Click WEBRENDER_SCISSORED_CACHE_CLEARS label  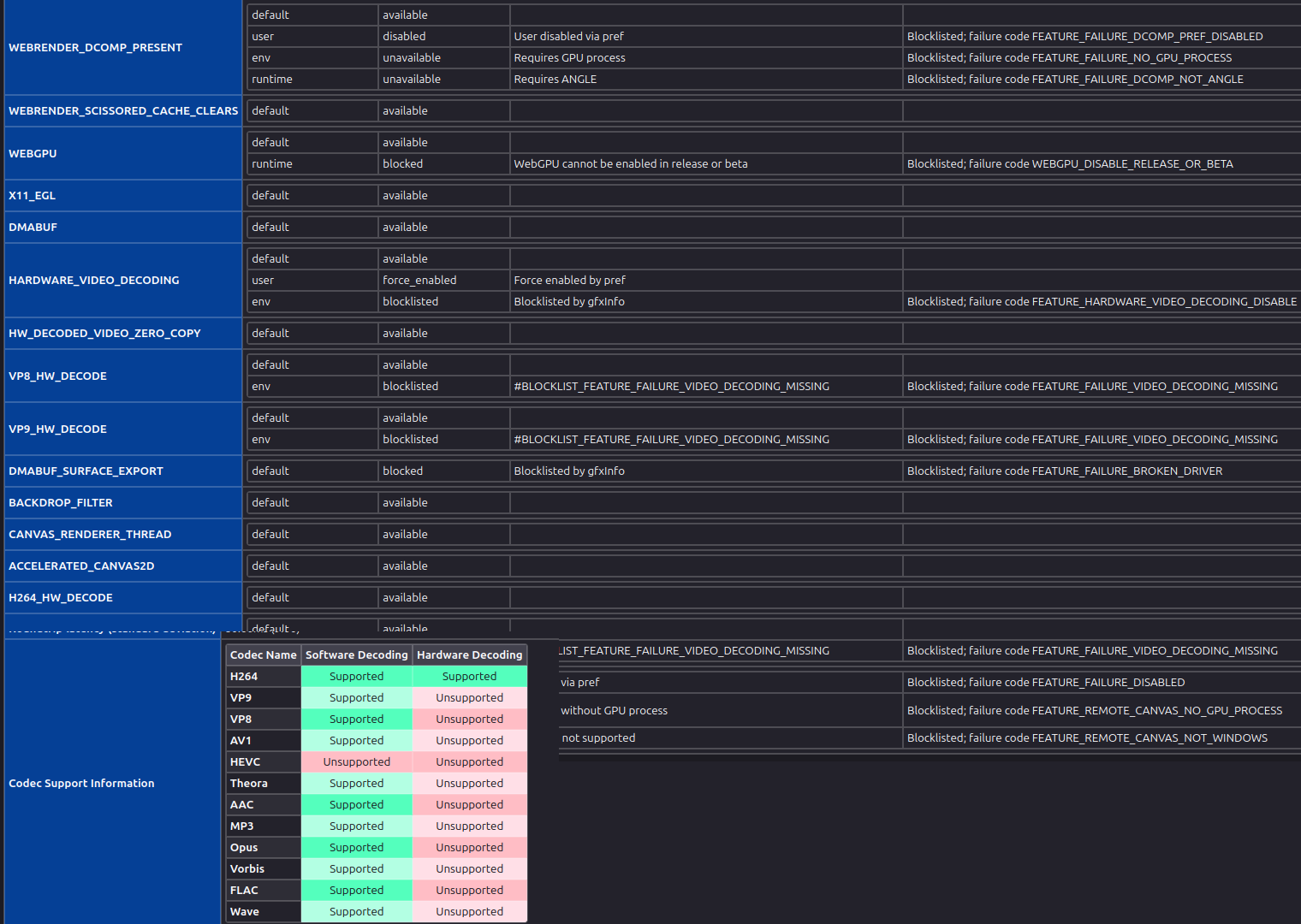click(x=123, y=110)
